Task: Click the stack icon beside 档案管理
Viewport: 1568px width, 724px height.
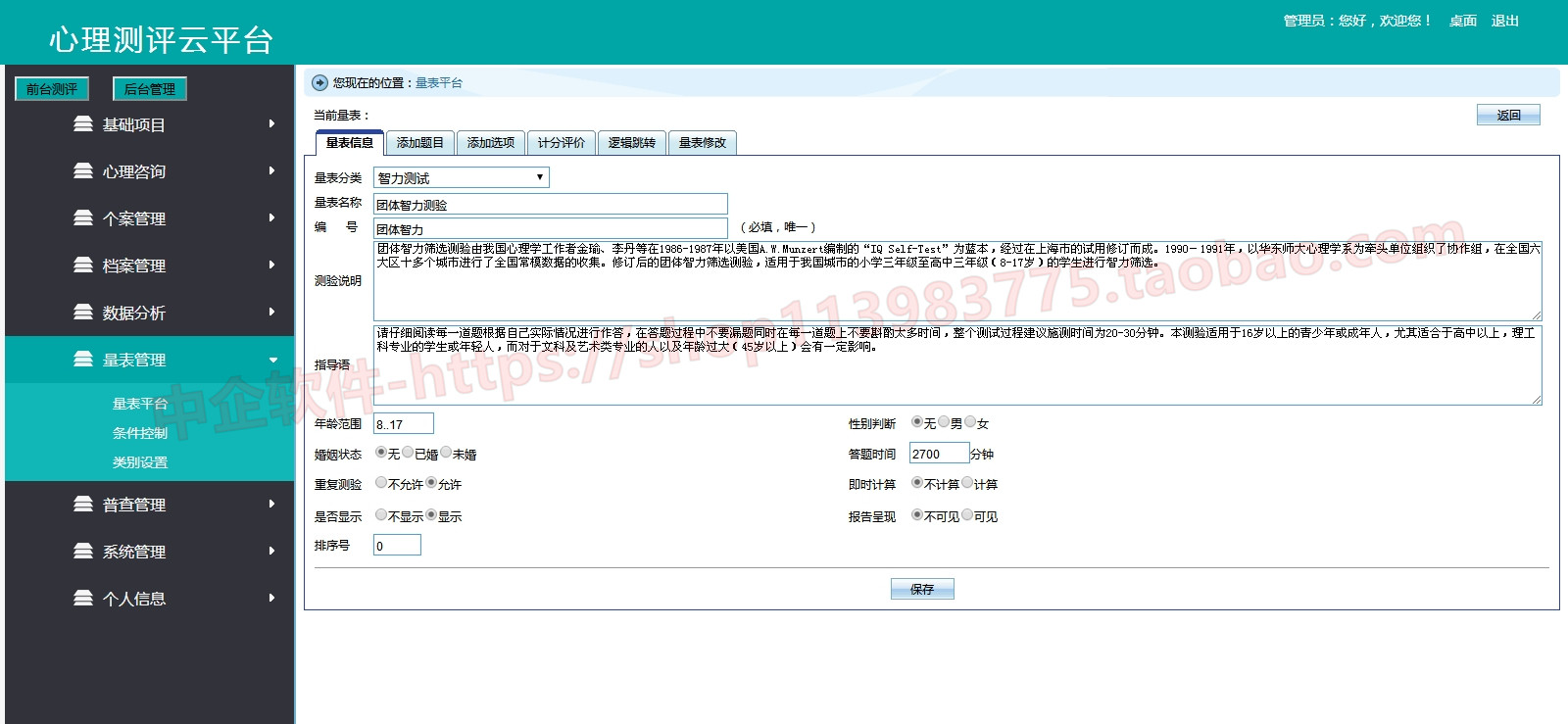Action: [83, 265]
